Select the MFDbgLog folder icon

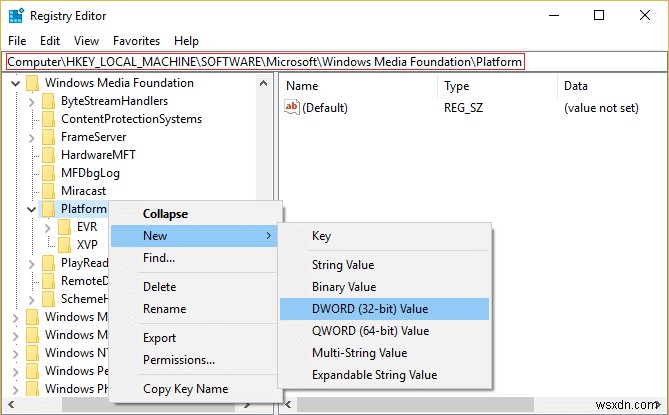coord(49,173)
